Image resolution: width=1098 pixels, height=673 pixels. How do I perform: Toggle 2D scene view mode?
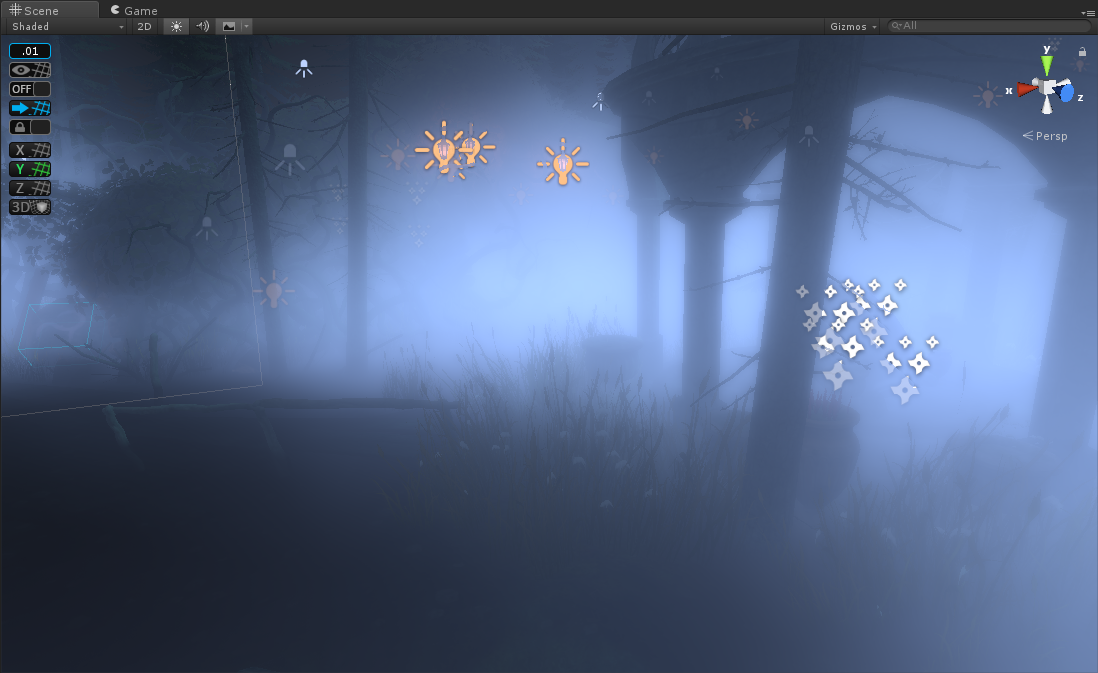[x=144, y=27]
